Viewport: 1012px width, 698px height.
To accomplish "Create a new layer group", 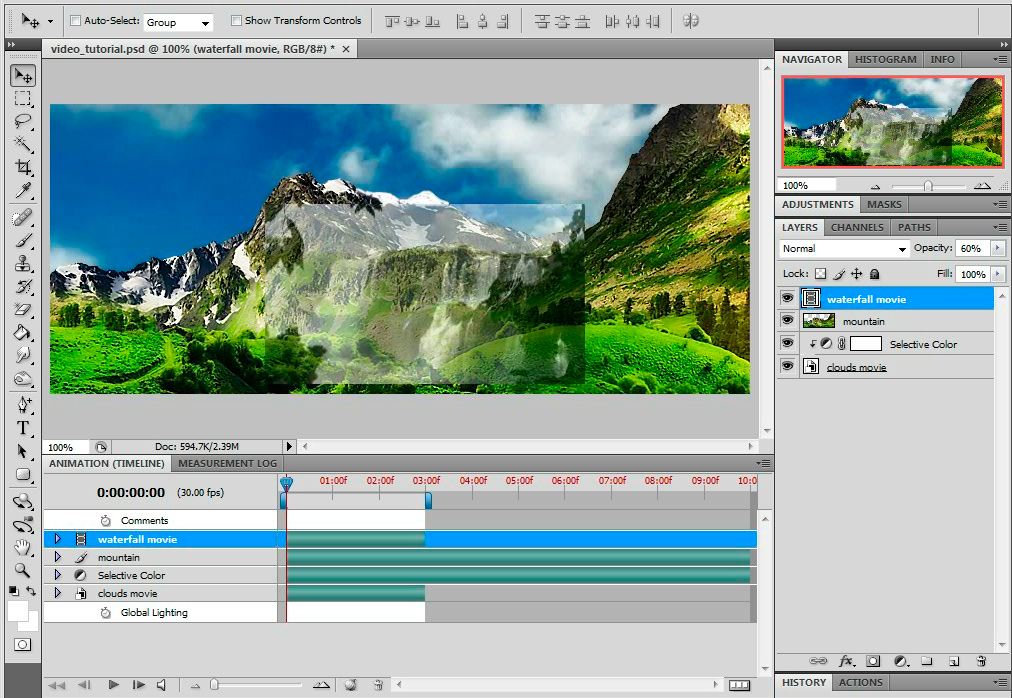I will [927, 661].
